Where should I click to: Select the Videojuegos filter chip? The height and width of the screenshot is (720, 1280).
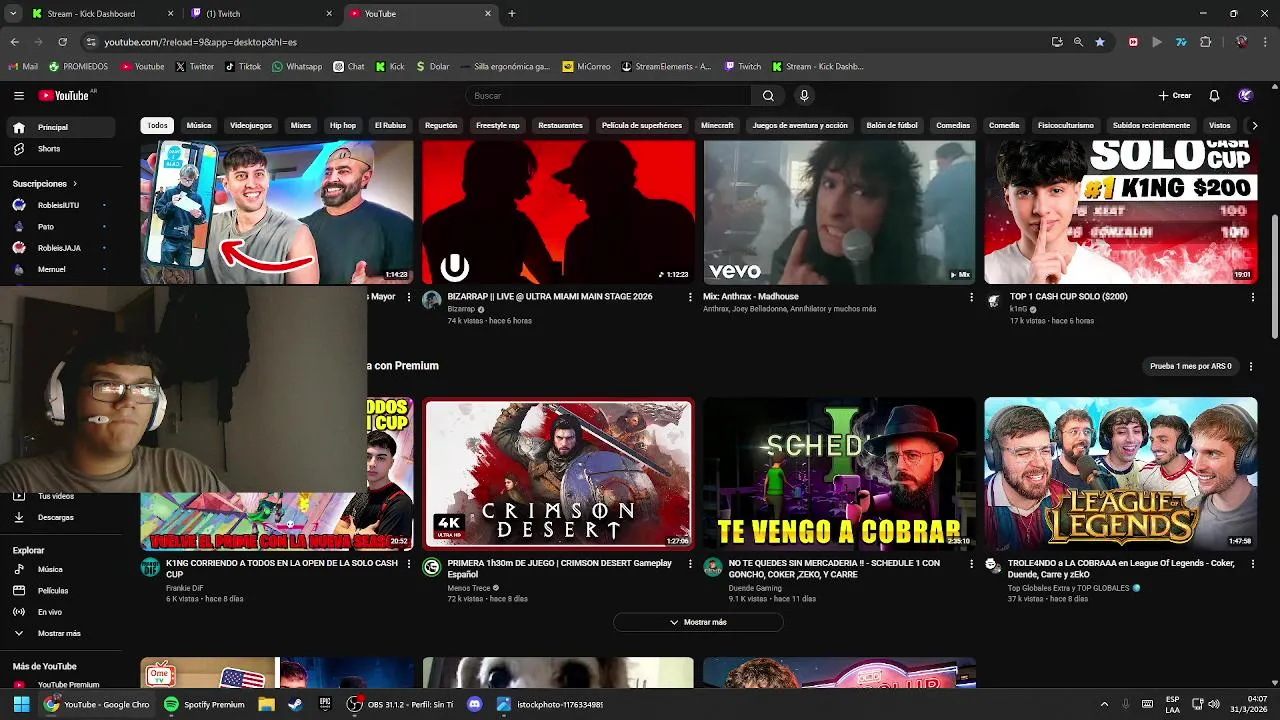[251, 125]
